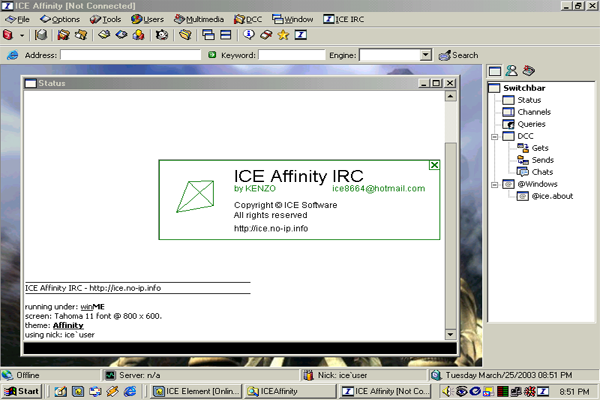The width and height of the screenshot is (600, 400).
Task: Open the DCC menu
Action: (248, 19)
